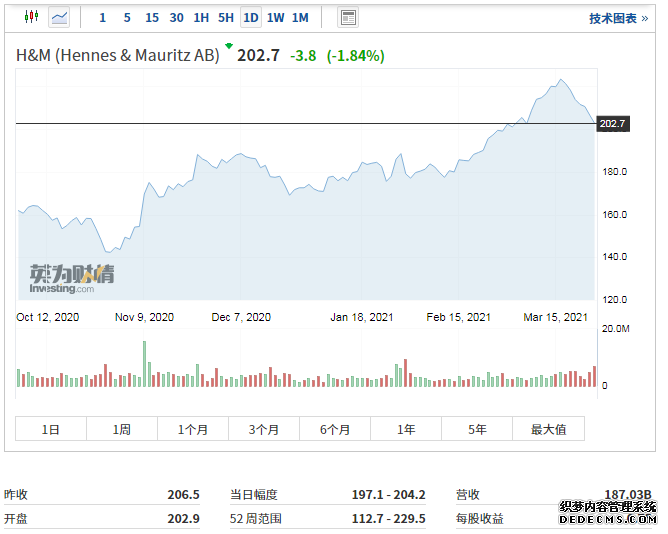Click the Feb 15, 2021 date label
668x534 pixels.
coord(459,317)
